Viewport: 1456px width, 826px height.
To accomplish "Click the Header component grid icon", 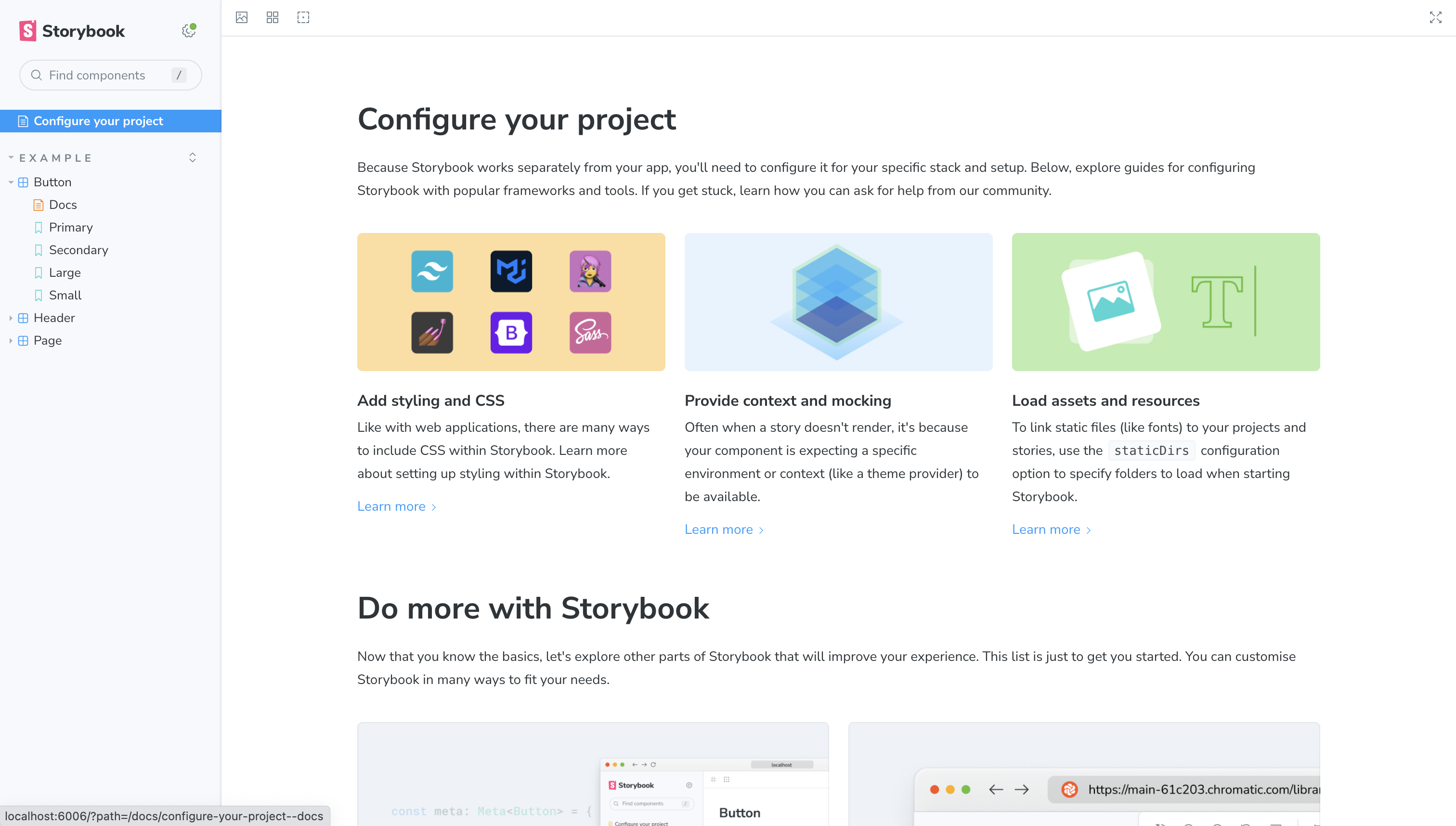I will click(23, 318).
